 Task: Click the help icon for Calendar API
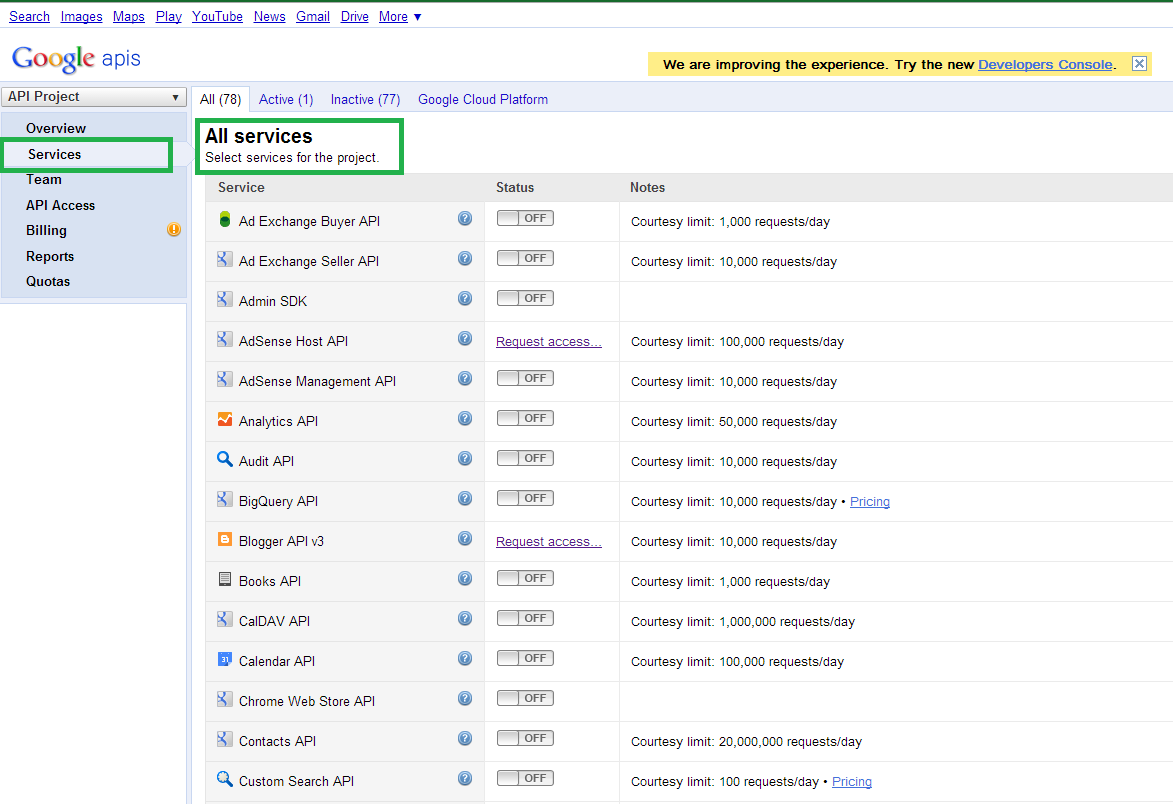point(465,658)
